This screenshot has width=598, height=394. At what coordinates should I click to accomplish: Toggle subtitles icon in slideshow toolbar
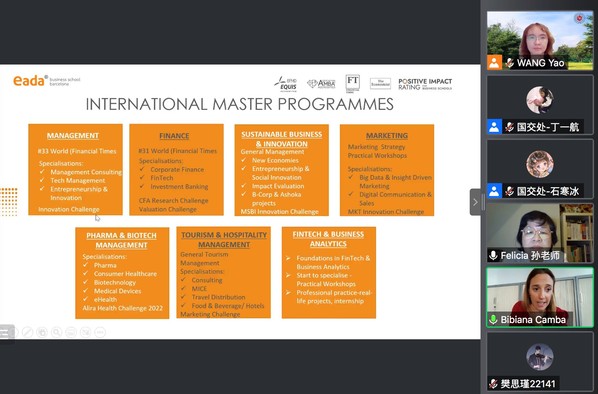(71, 332)
